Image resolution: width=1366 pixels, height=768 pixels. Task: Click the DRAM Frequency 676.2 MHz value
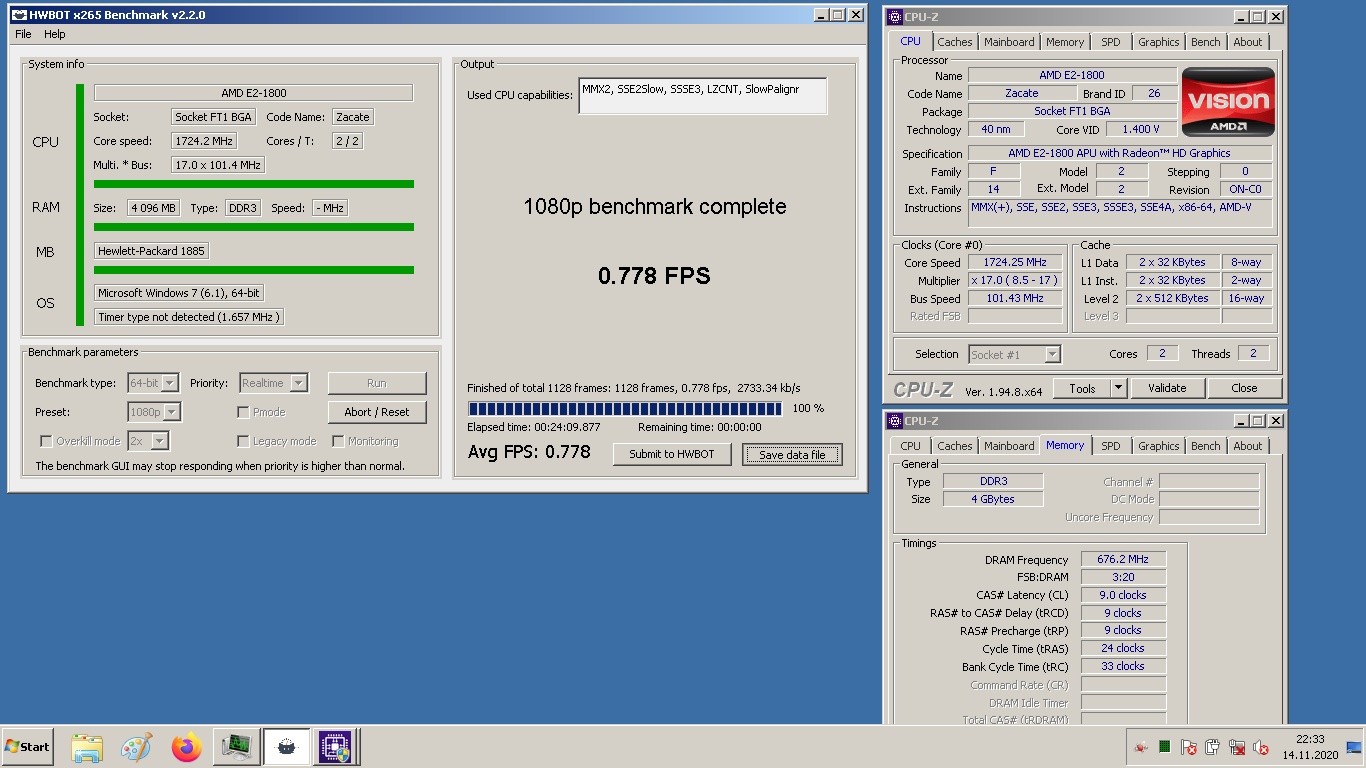point(1122,560)
